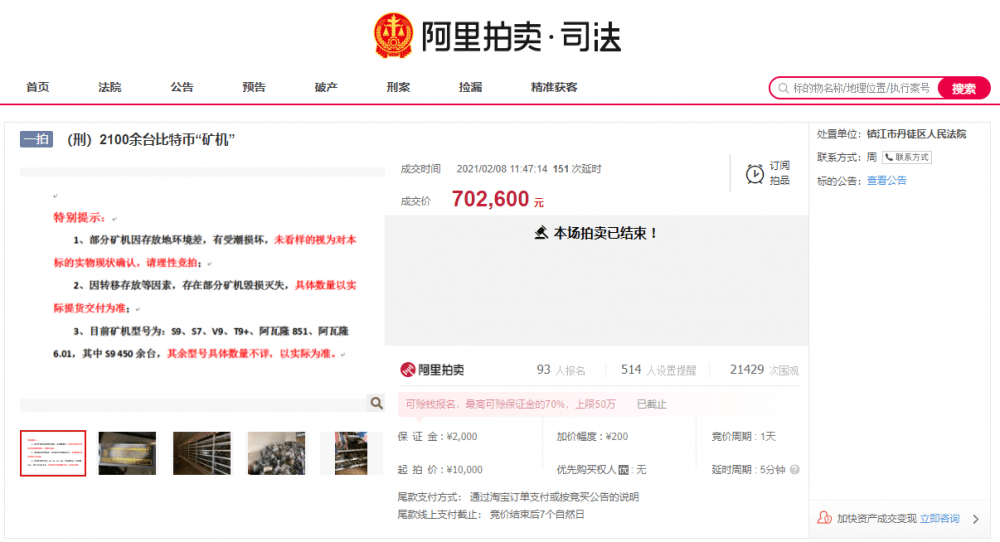Open the 公告 navigation tab
The width and height of the screenshot is (1000, 542).
click(182, 87)
